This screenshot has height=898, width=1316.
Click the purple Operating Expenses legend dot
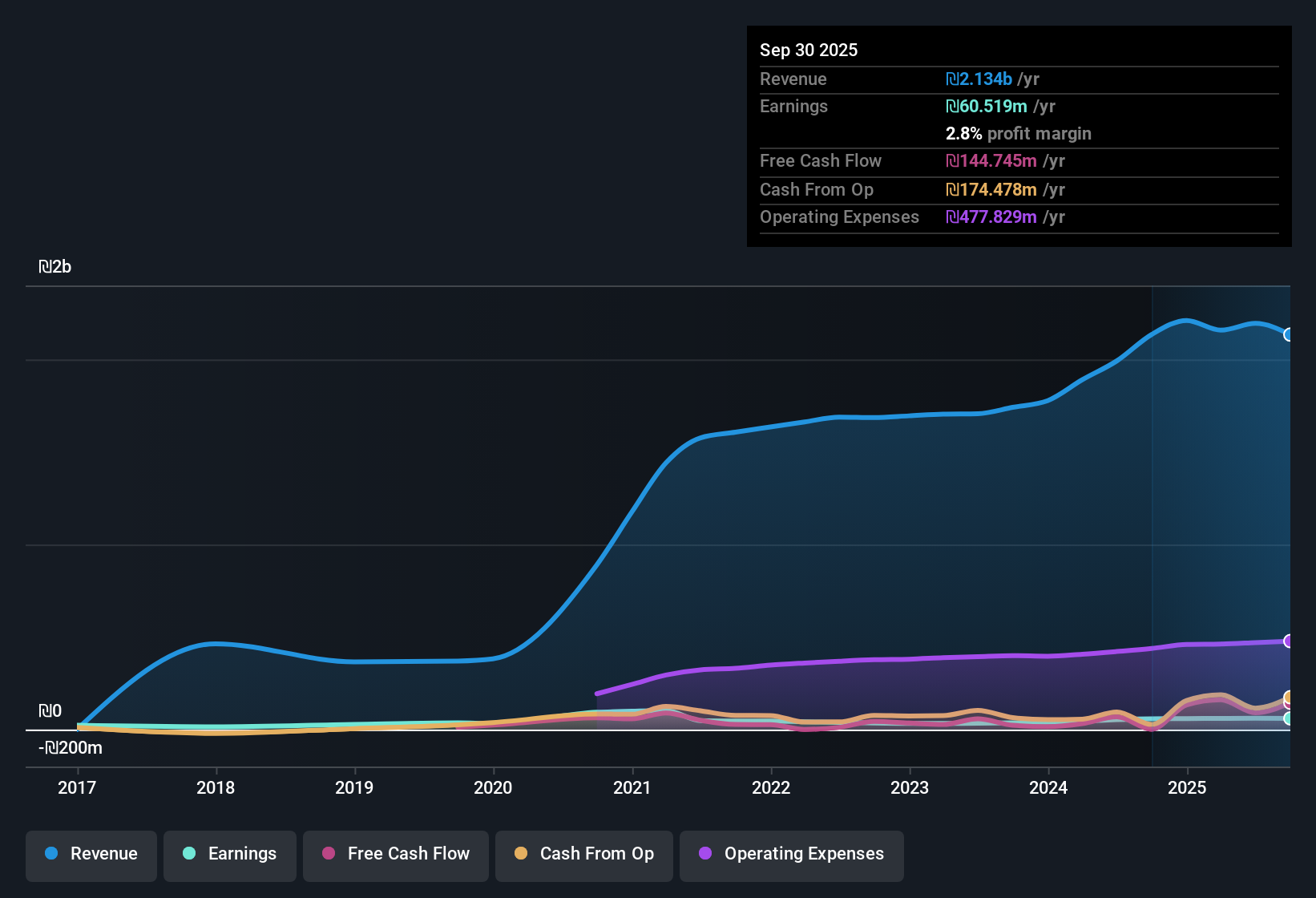pos(705,854)
